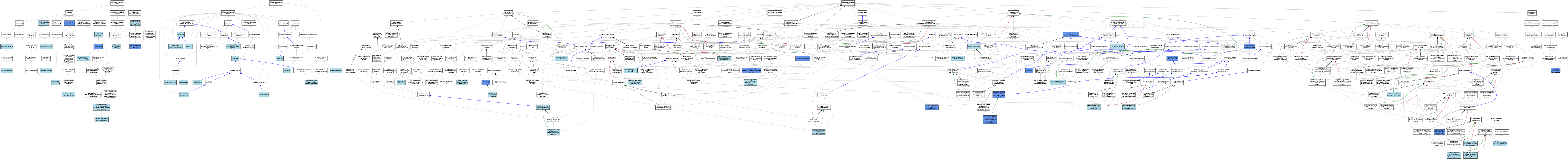
Task: Click the 'response to stimulus' node
Action: (508, 13)
